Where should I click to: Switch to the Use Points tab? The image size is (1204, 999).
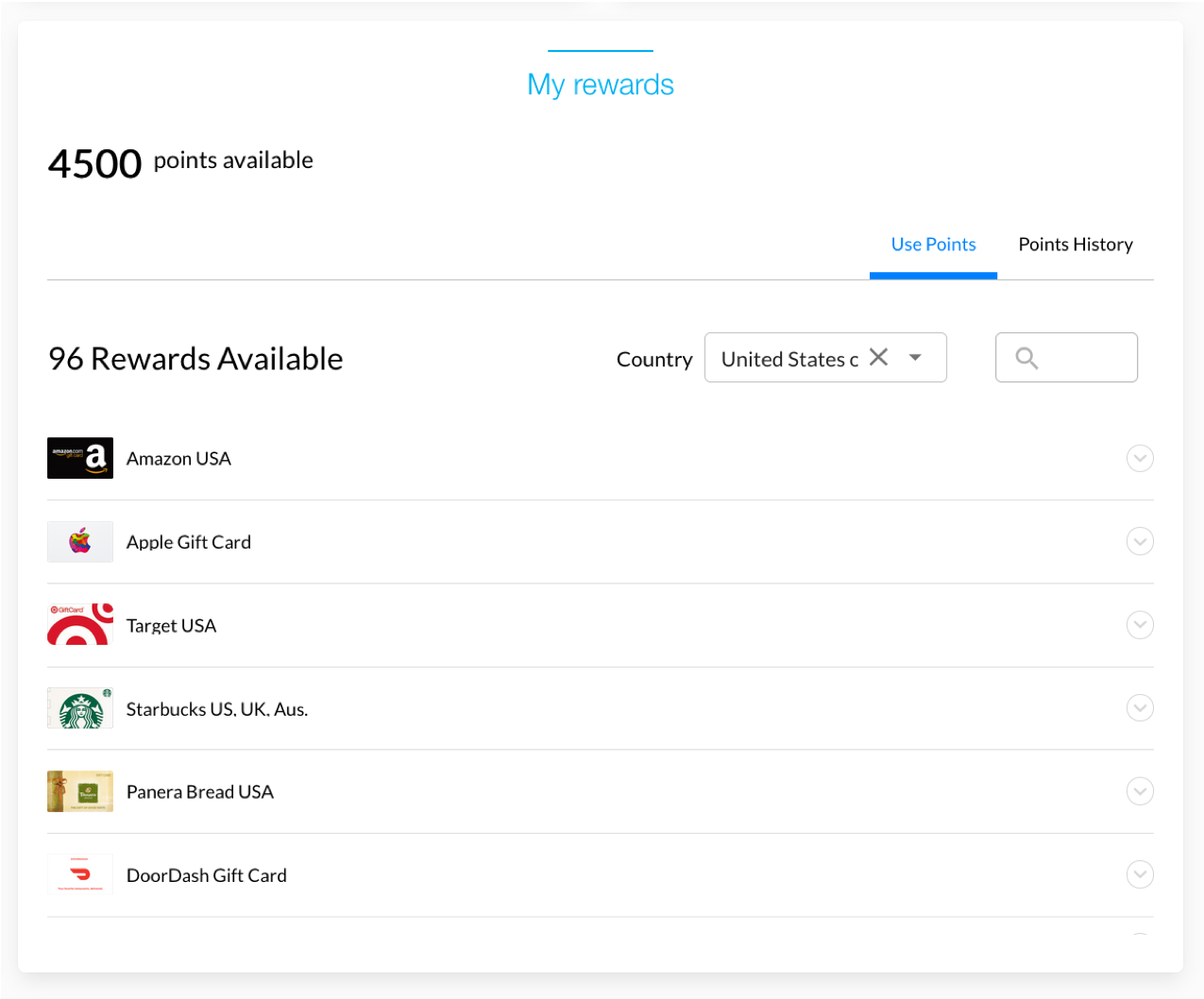[x=933, y=245]
